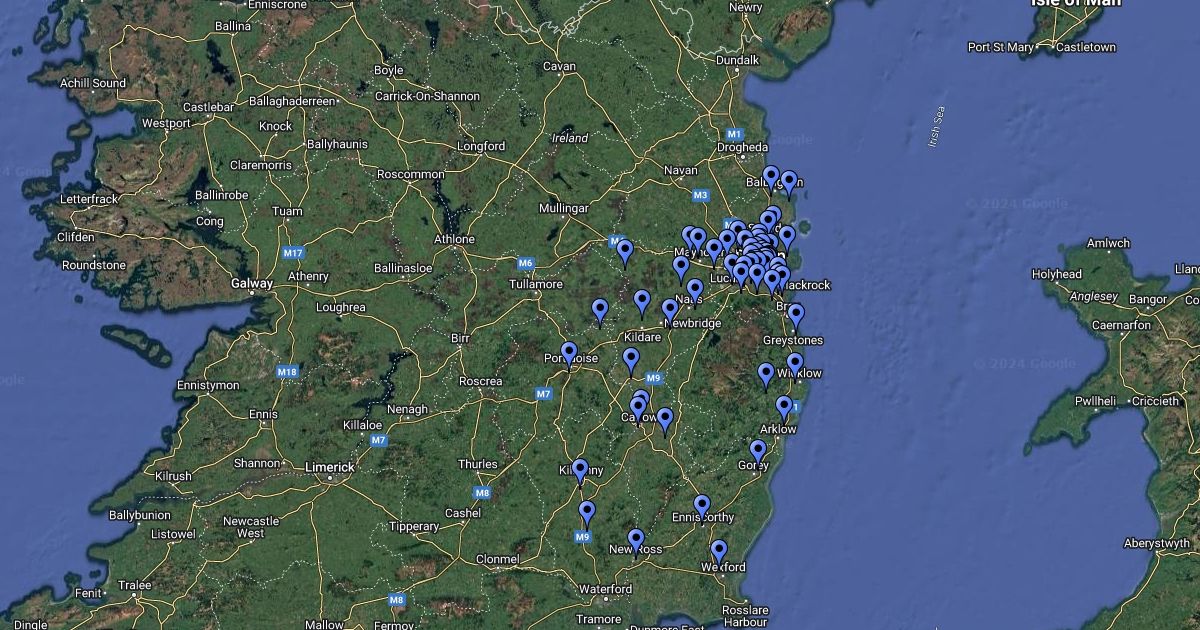Click the Aberystwyth label

pos(1157,543)
